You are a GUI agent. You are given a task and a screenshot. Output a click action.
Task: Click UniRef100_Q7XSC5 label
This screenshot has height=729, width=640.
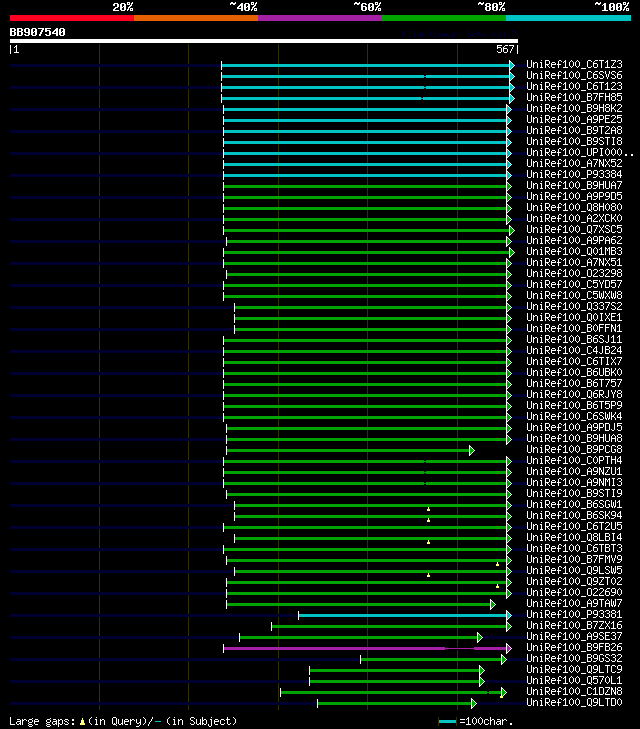coord(574,230)
